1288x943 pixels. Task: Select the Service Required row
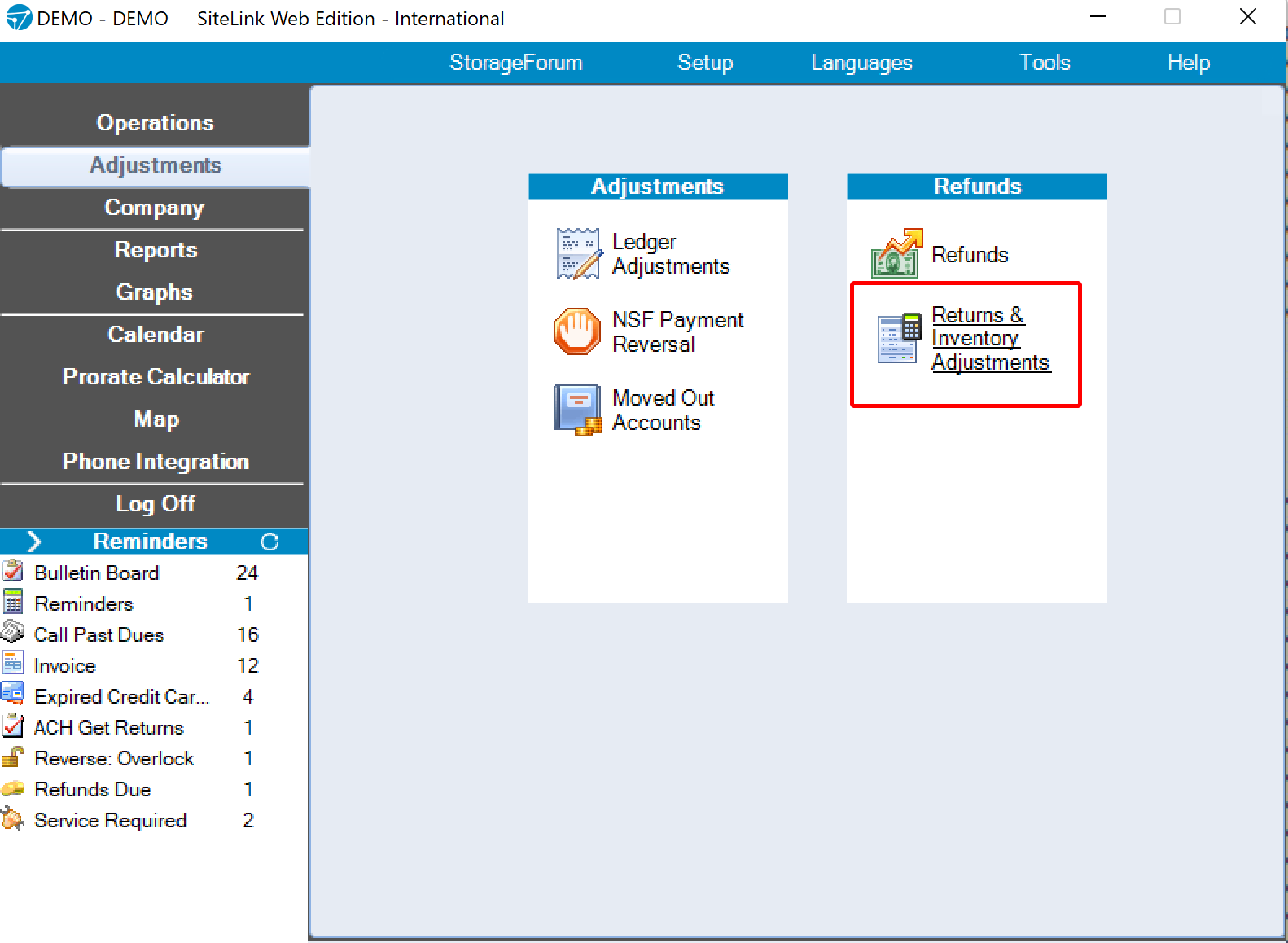click(x=154, y=820)
